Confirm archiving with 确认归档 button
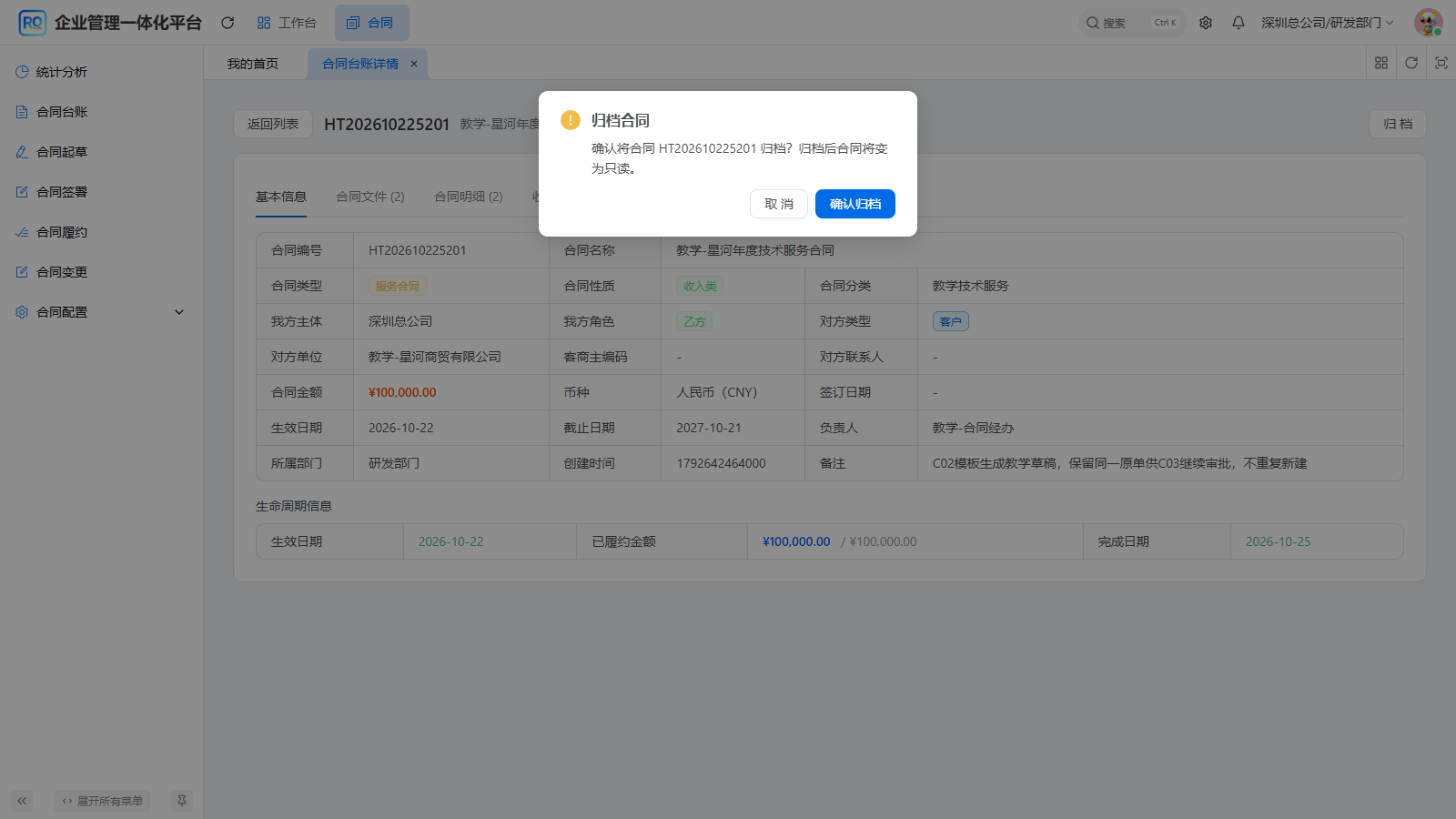Image resolution: width=1456 pixels, height=819 pixels. click(854, 204)
